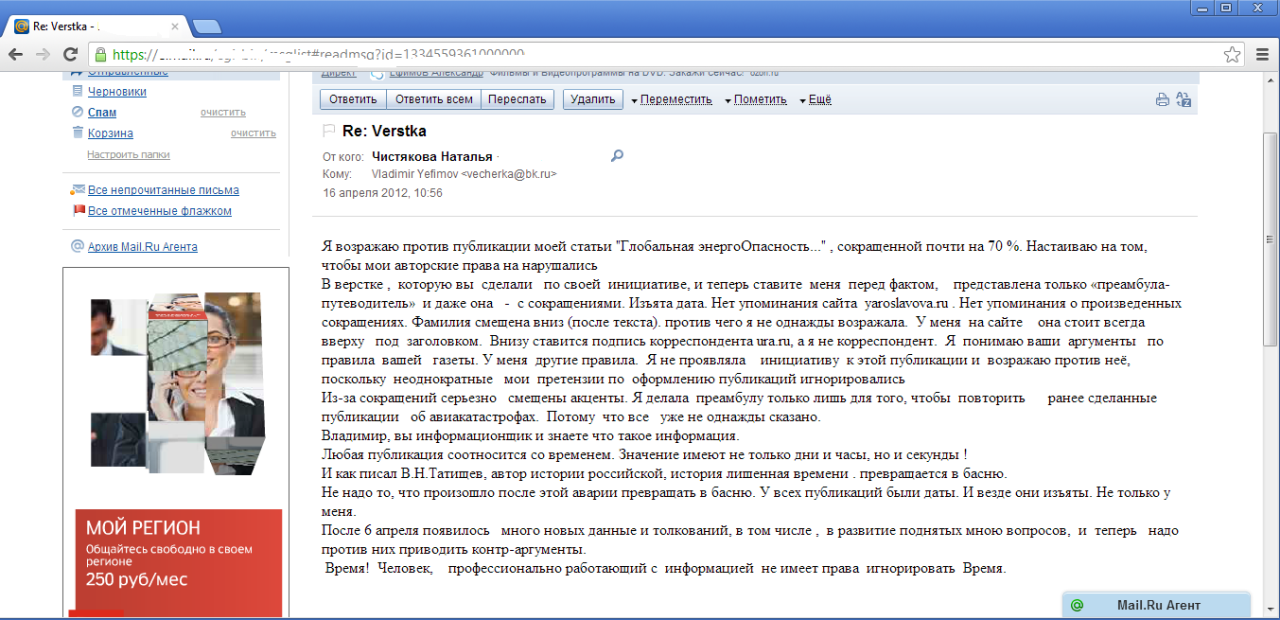Click the МОЙ РЕГИОН ad banner
1280x620 pixels.
179,562
